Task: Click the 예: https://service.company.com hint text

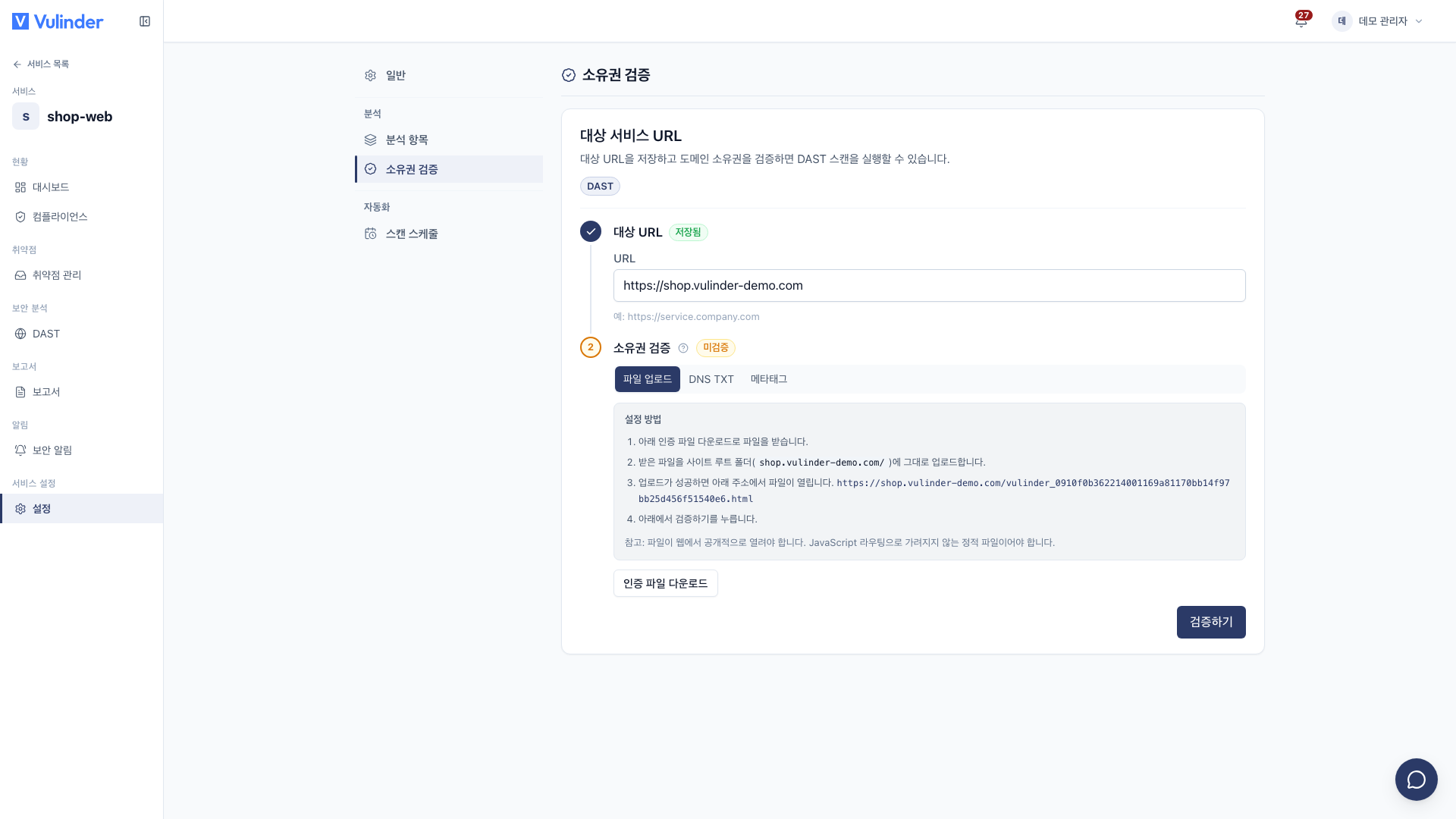Action: pos(686,317)
